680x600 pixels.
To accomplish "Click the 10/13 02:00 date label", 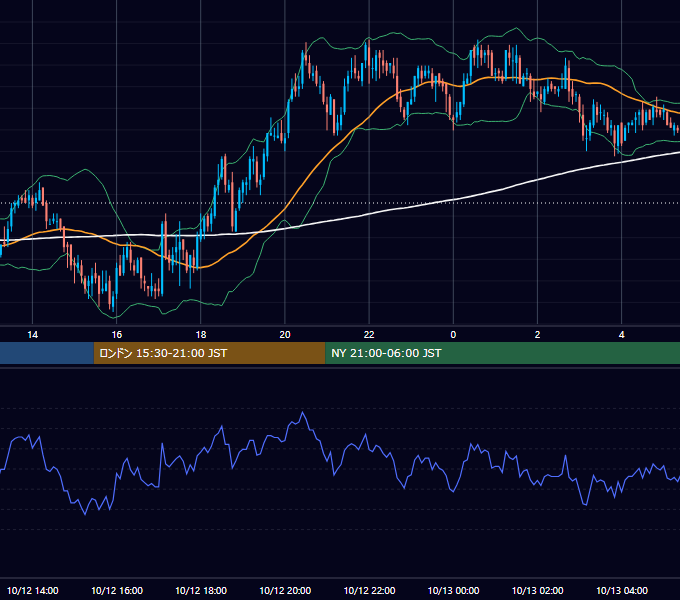I will [537, 590].
